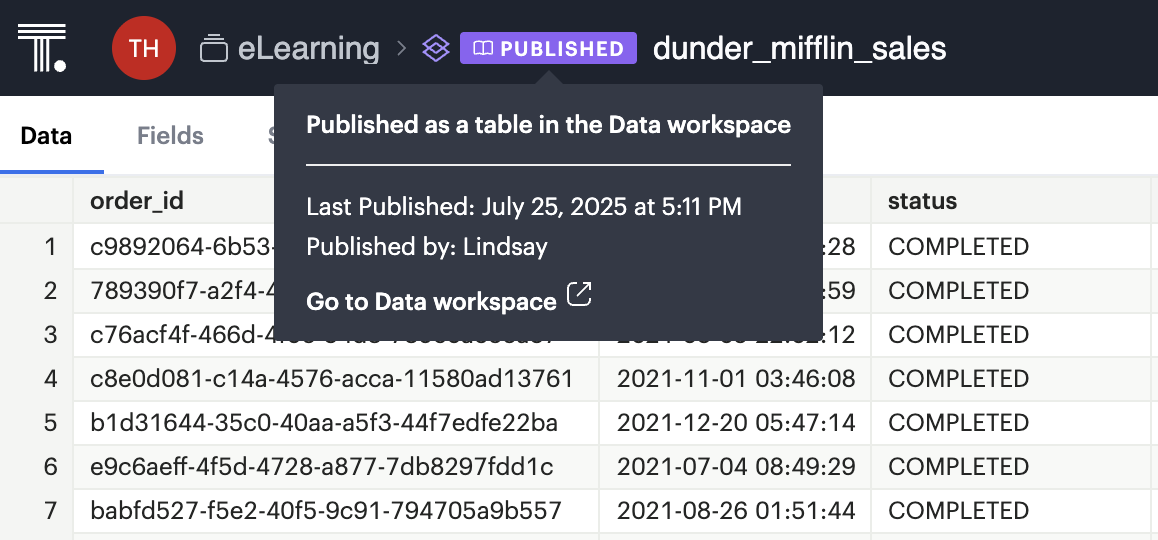Screen dimensions: 1158x540
Task: Click the book icon in the Published badge
Action: pos(483,48)
